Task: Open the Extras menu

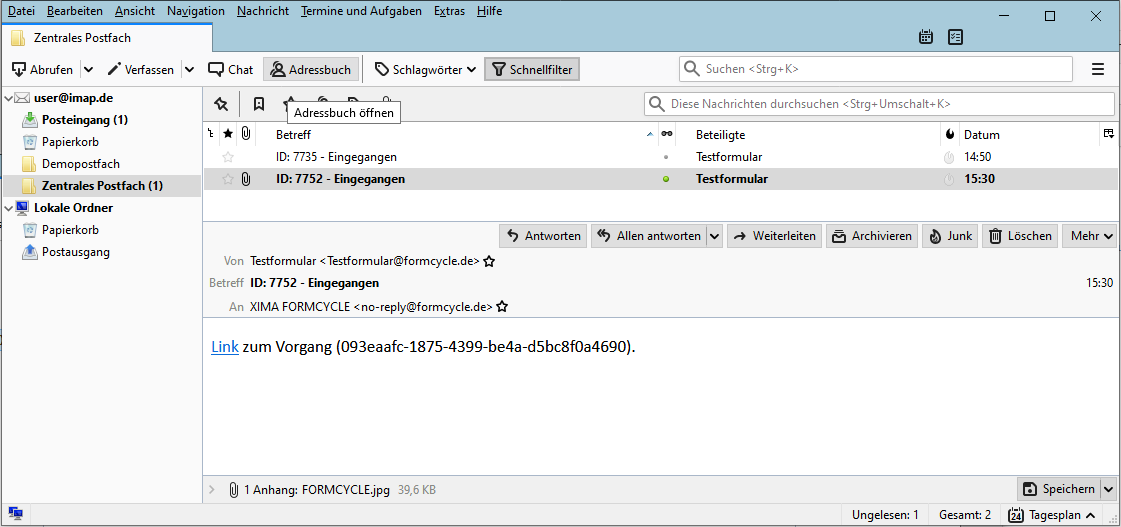Action: pos(450,11)
